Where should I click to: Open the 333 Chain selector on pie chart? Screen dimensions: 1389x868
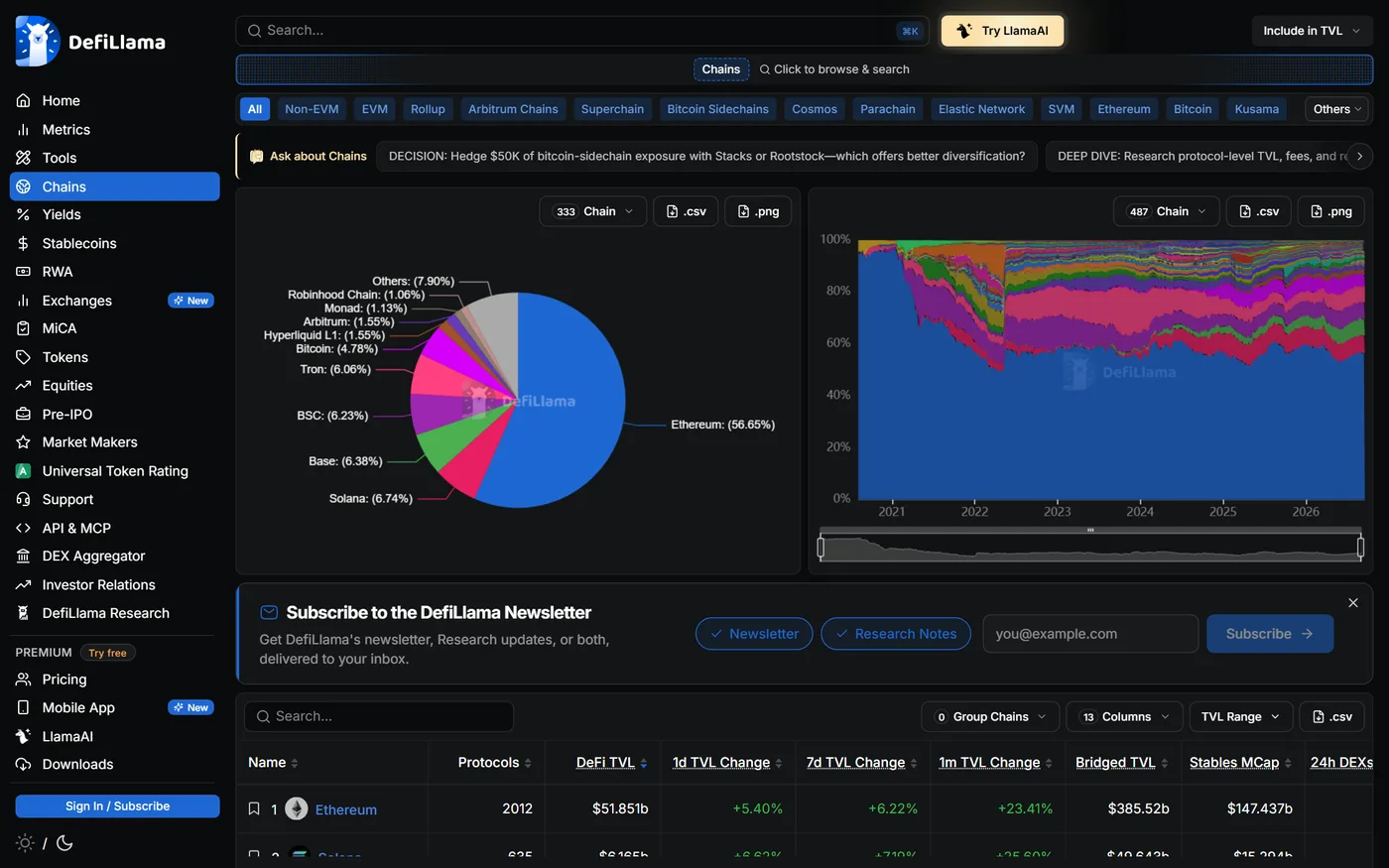pos(593,211)
